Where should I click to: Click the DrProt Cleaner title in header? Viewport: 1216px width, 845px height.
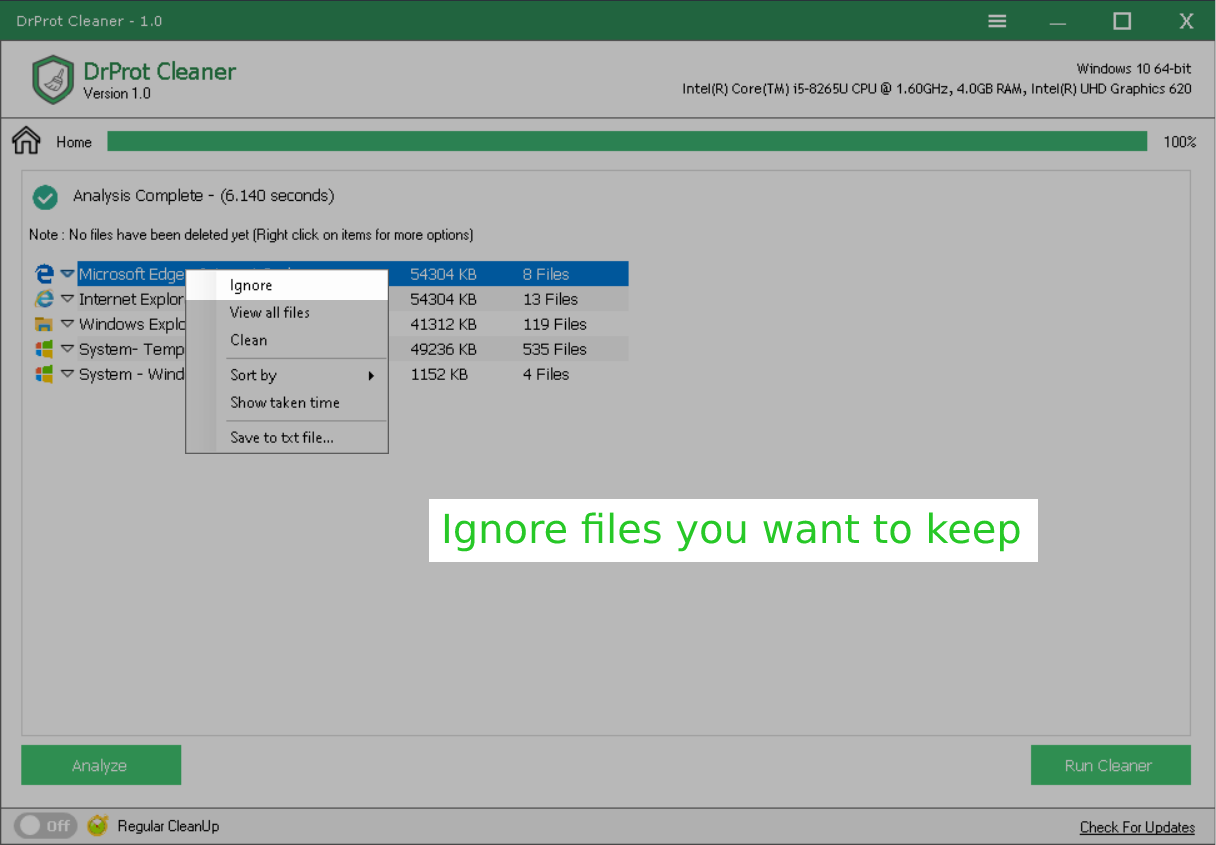pyautogui.click(x=160, y=71)
